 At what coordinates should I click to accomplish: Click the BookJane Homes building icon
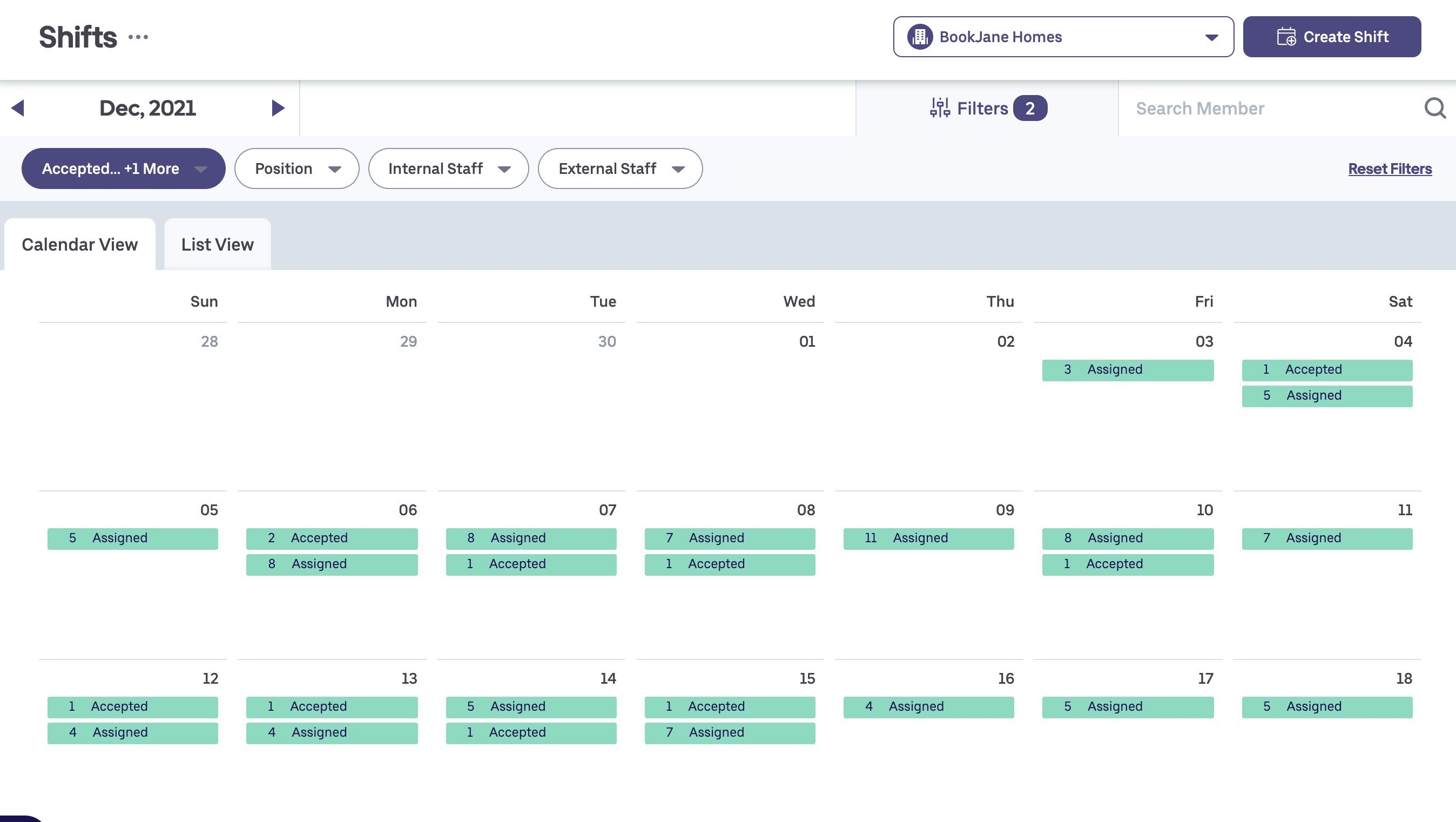coord(920,37)
